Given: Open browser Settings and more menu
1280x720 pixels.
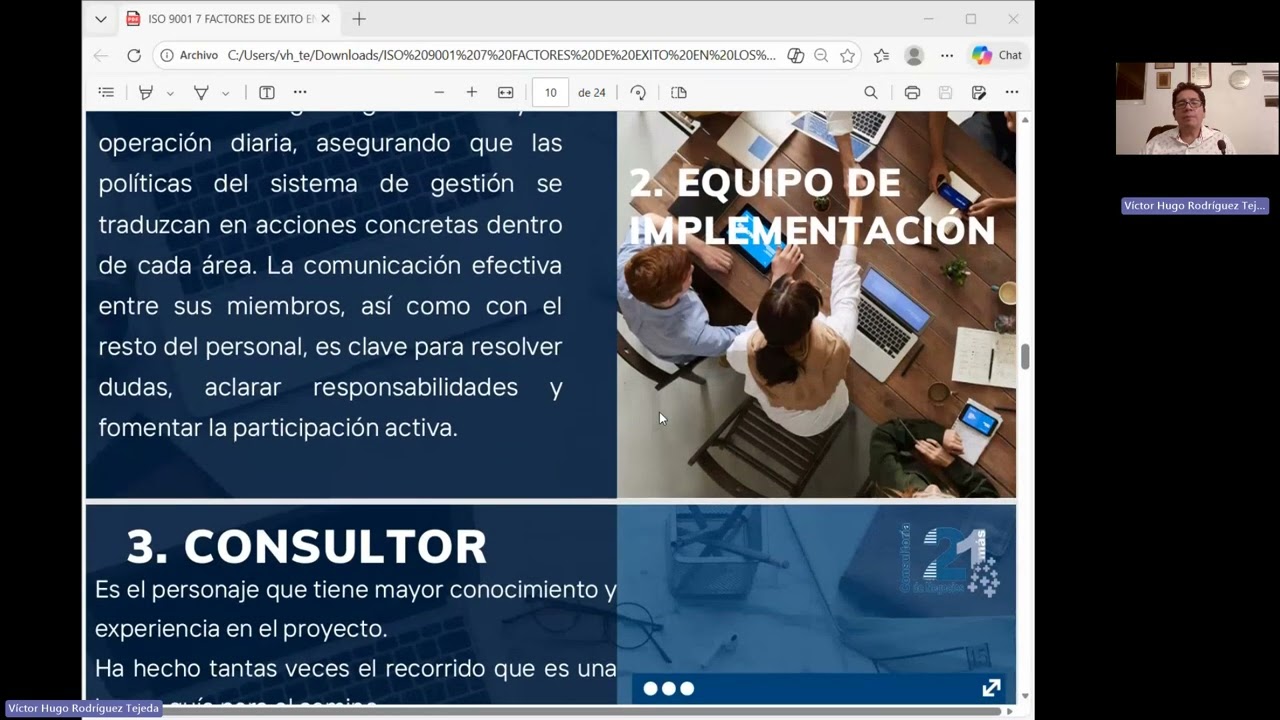Looking at the screenshot, I should pos(947,55).
